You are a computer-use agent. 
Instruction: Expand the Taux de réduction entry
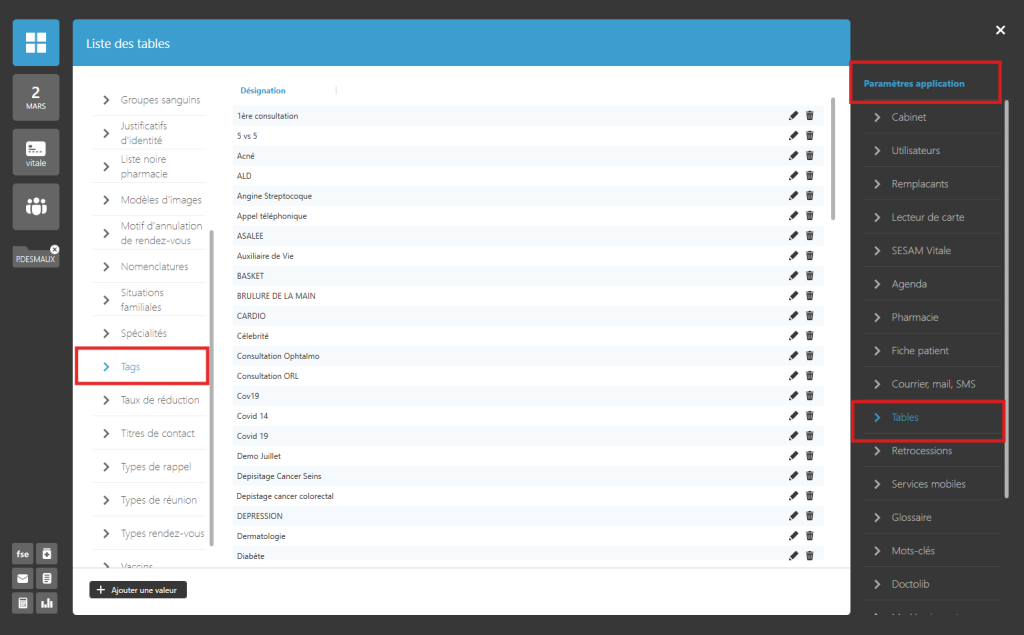pyautogui.click(x=159, y=400)
